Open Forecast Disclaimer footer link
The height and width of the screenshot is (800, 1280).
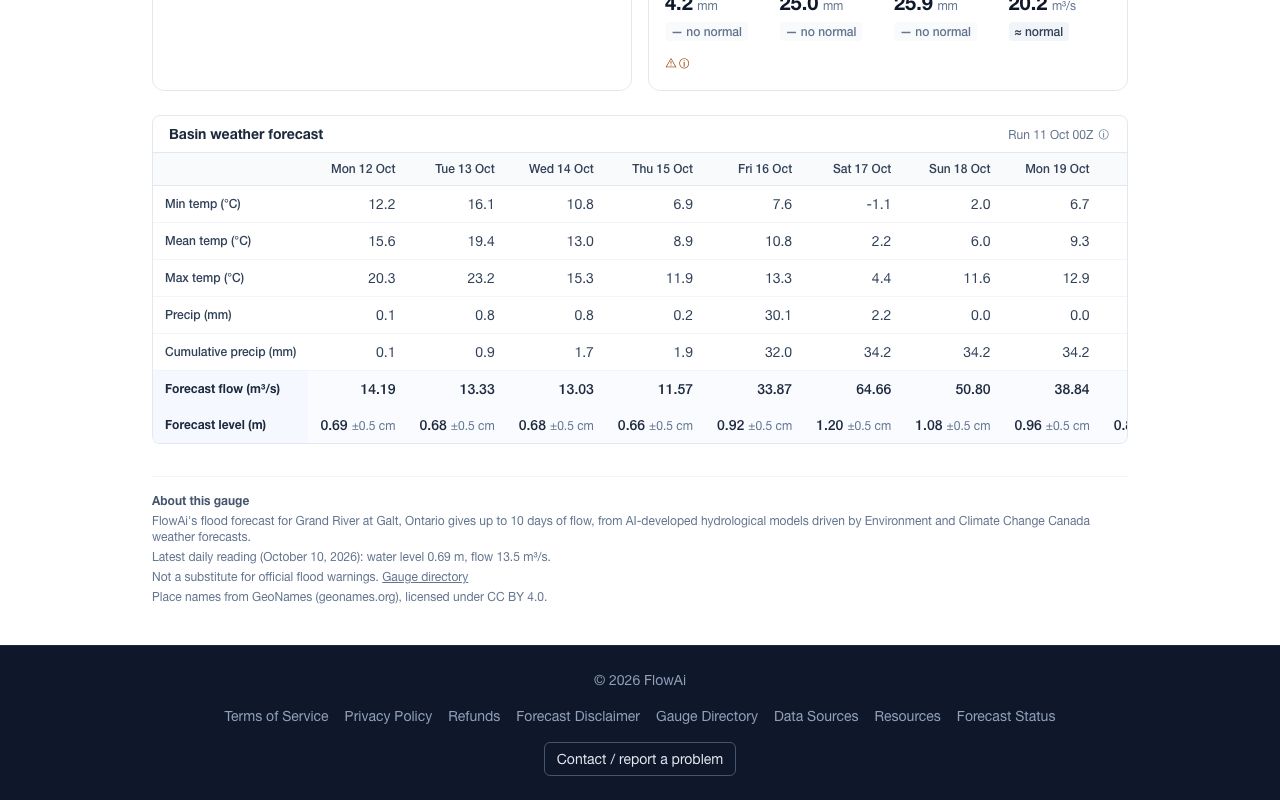pos(578,716)
